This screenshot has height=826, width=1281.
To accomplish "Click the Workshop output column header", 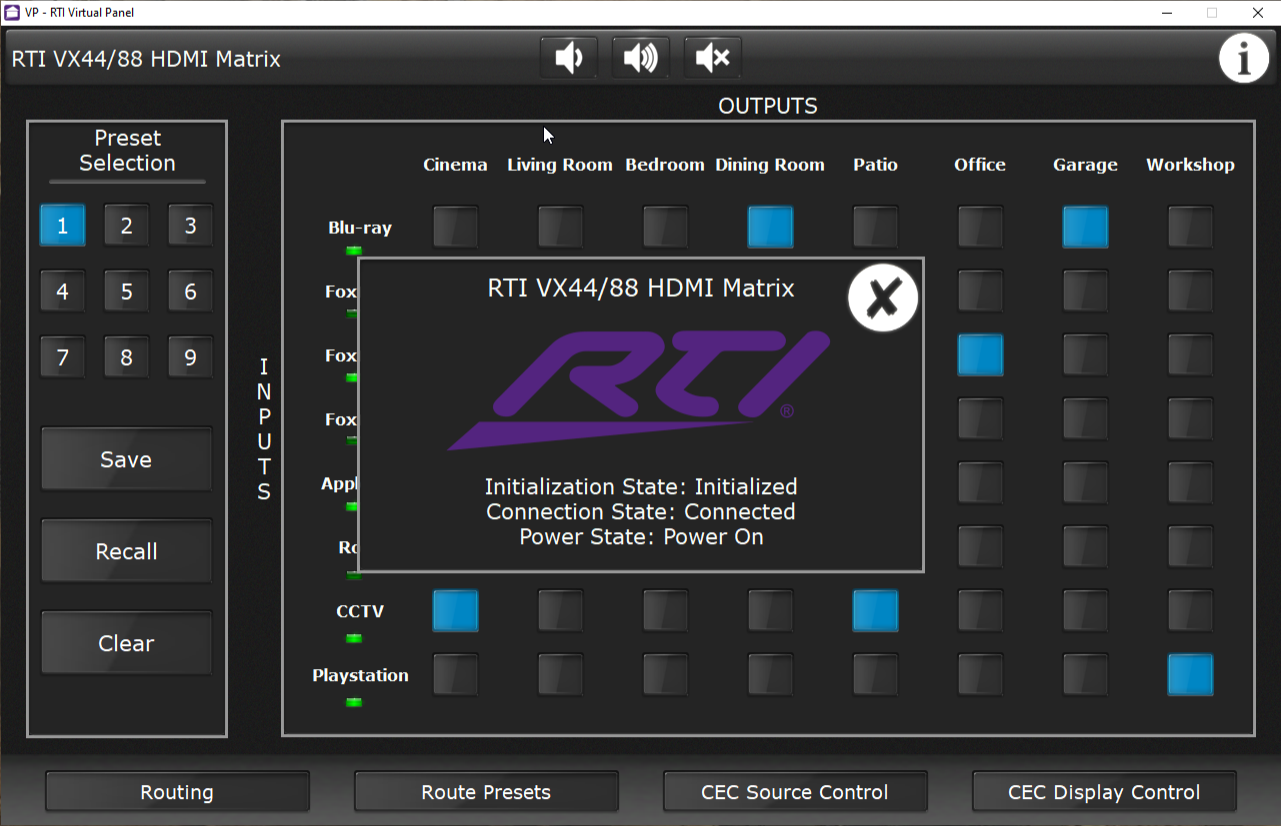I will (1190, 165).
